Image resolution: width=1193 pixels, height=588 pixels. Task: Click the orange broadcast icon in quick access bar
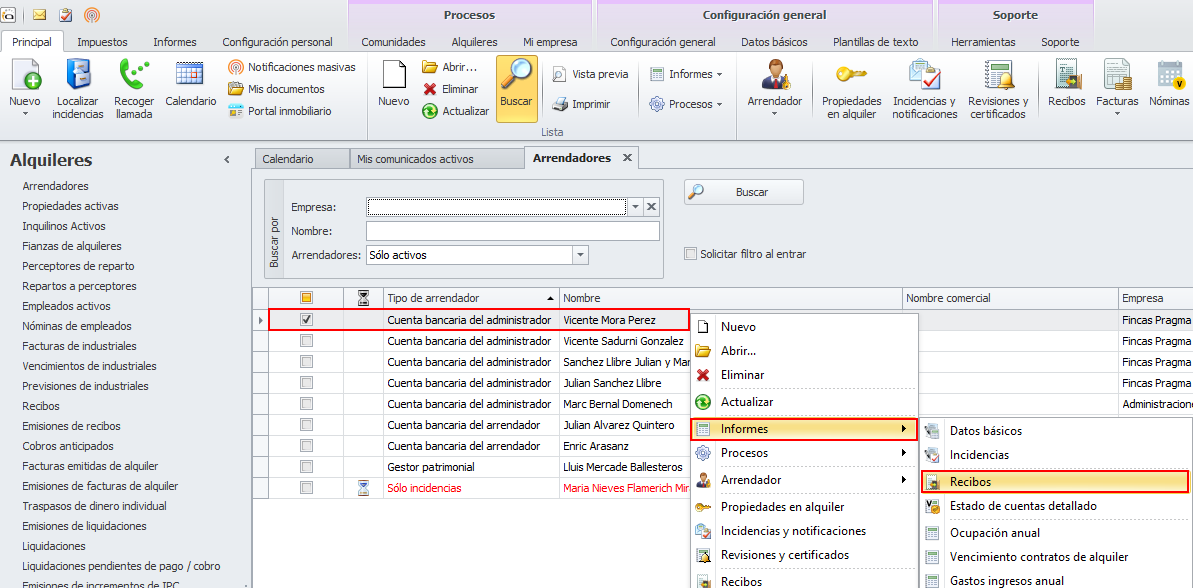[91, 14]
